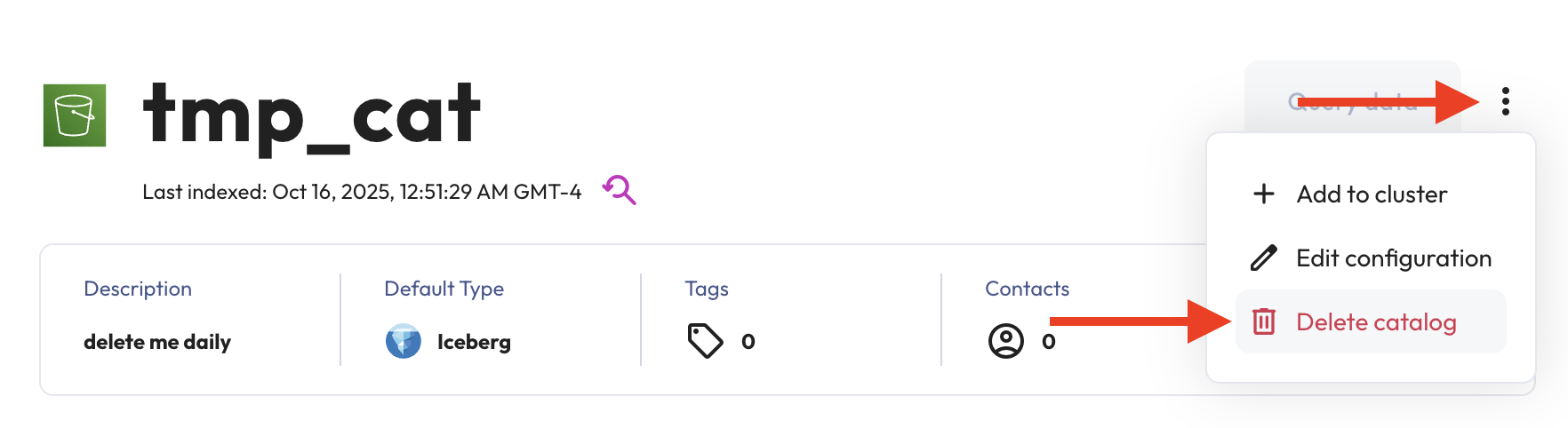Image resolution: width=1568 pixels, height=428 pixels.
Task: Choose the "Edit configuration" menu text
Action: tap(1394, 258)
